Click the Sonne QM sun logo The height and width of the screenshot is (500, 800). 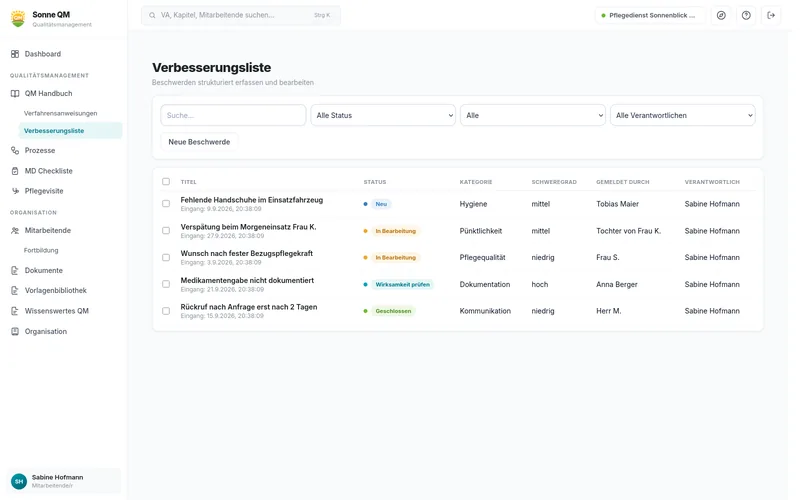coord(18,19)
